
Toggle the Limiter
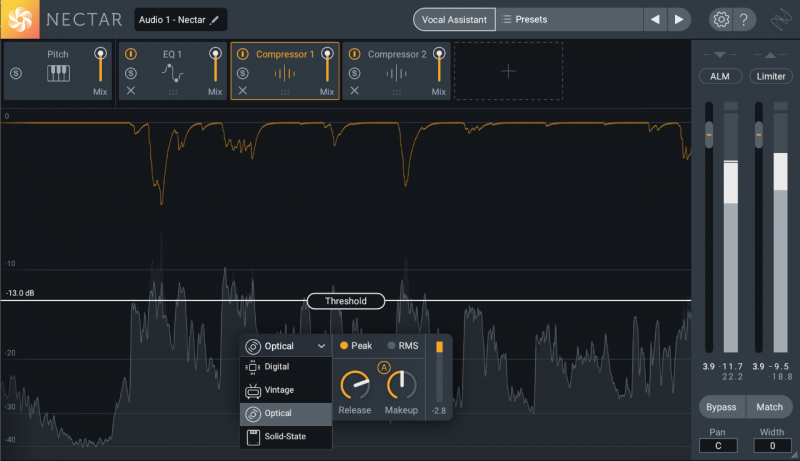click(770, 76)
